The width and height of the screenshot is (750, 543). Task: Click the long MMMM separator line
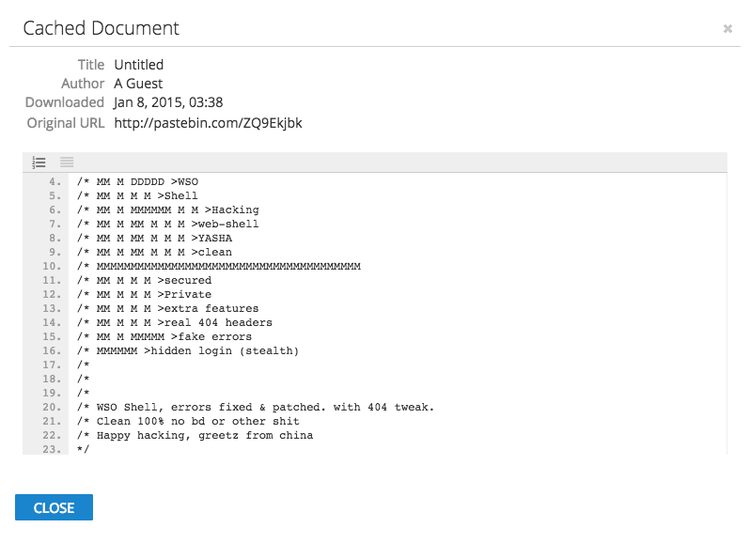[218, 267]
